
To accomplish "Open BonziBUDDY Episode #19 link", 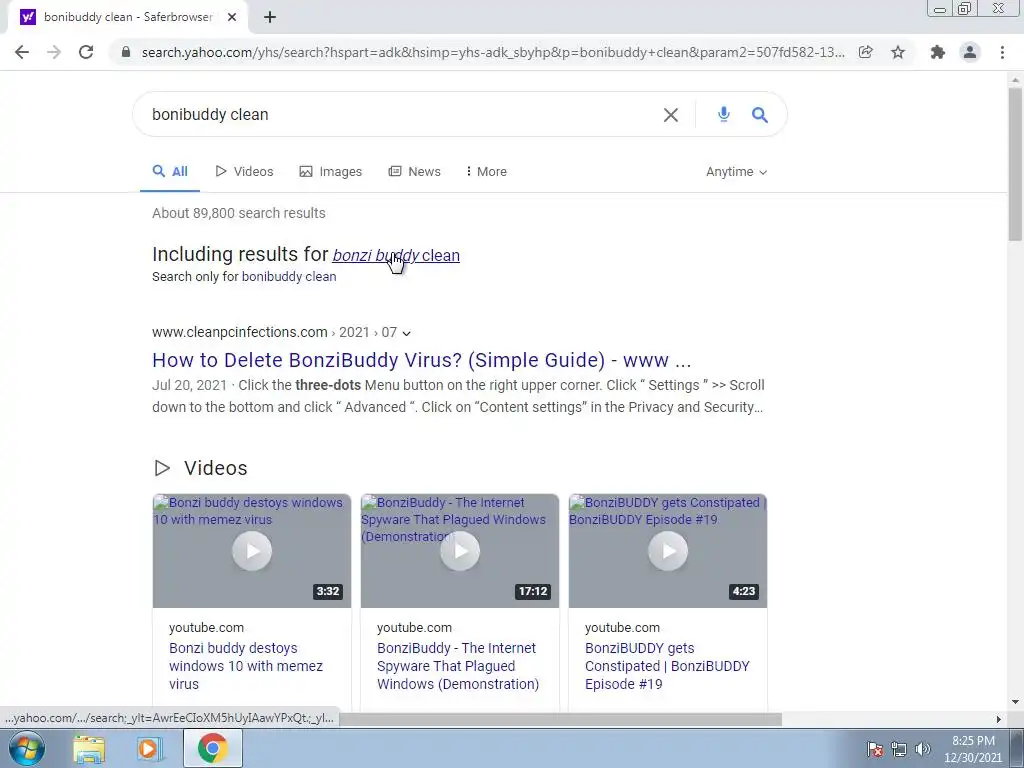I will pyautogui.click(x=667, y=666).
